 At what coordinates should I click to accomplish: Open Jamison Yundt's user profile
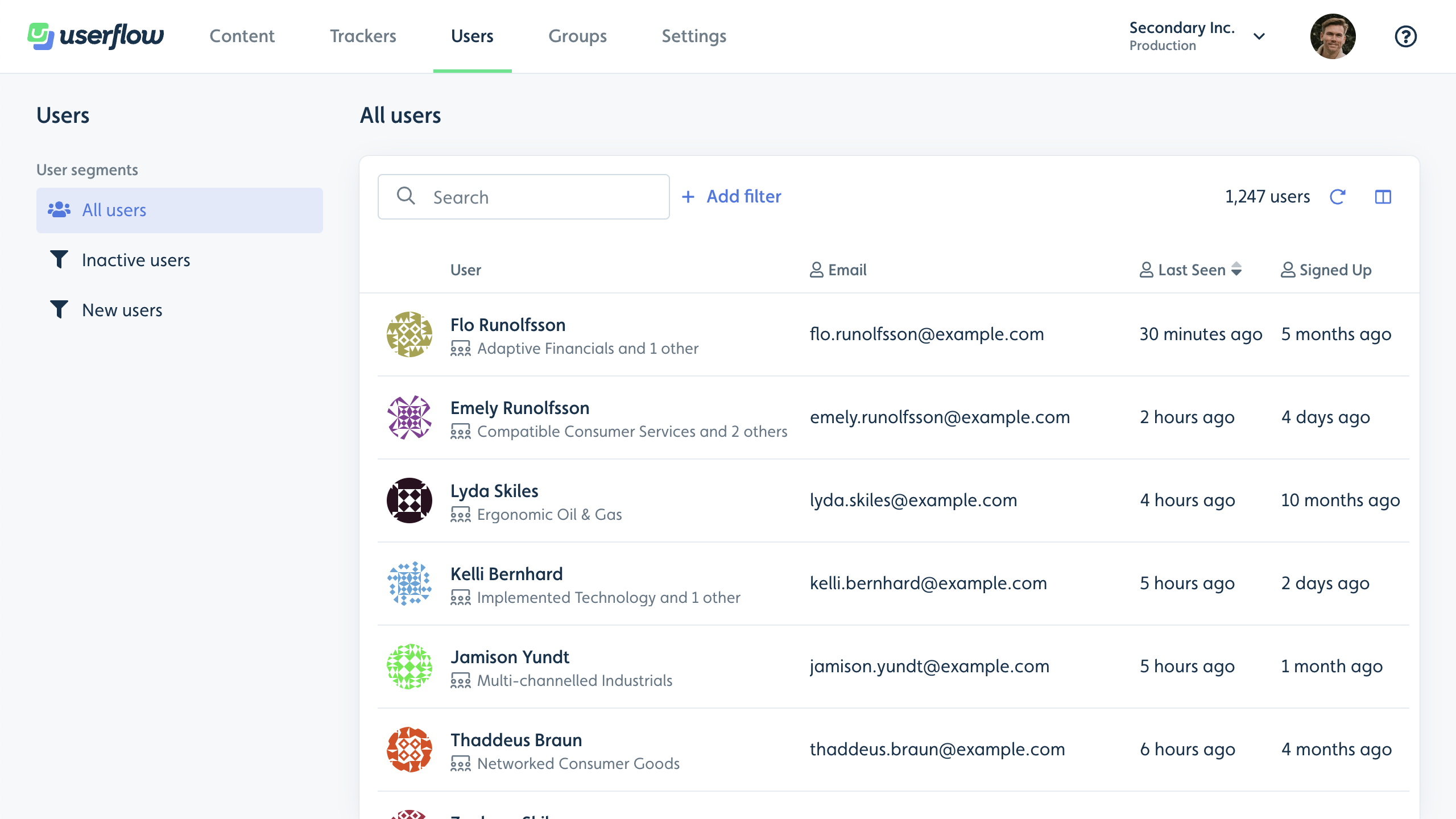pyautogui.click(x=510, y=657)
